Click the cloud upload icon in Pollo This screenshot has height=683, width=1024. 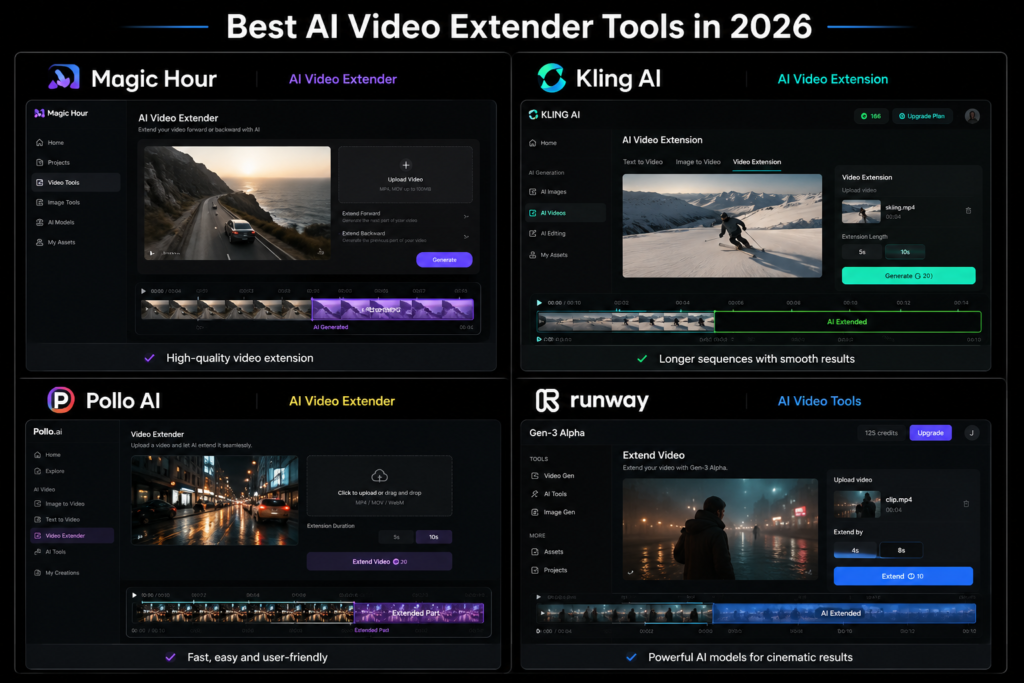click(x=379, y=475)
